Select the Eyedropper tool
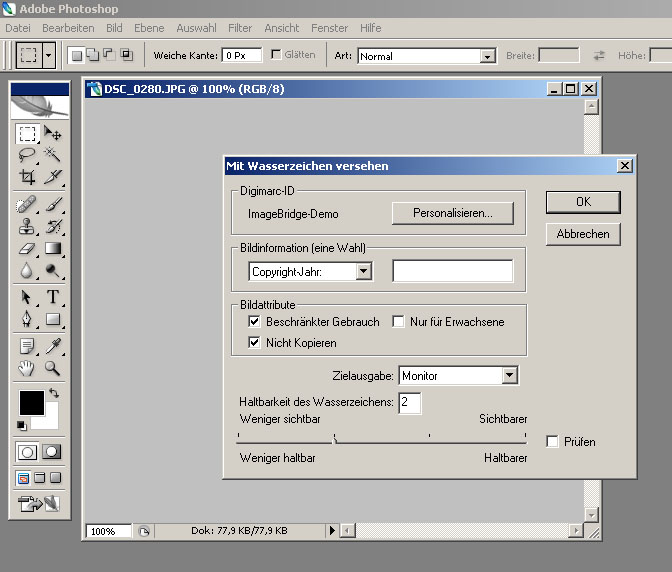This screenshot has width=672, height=572. (x=53, y=346)
